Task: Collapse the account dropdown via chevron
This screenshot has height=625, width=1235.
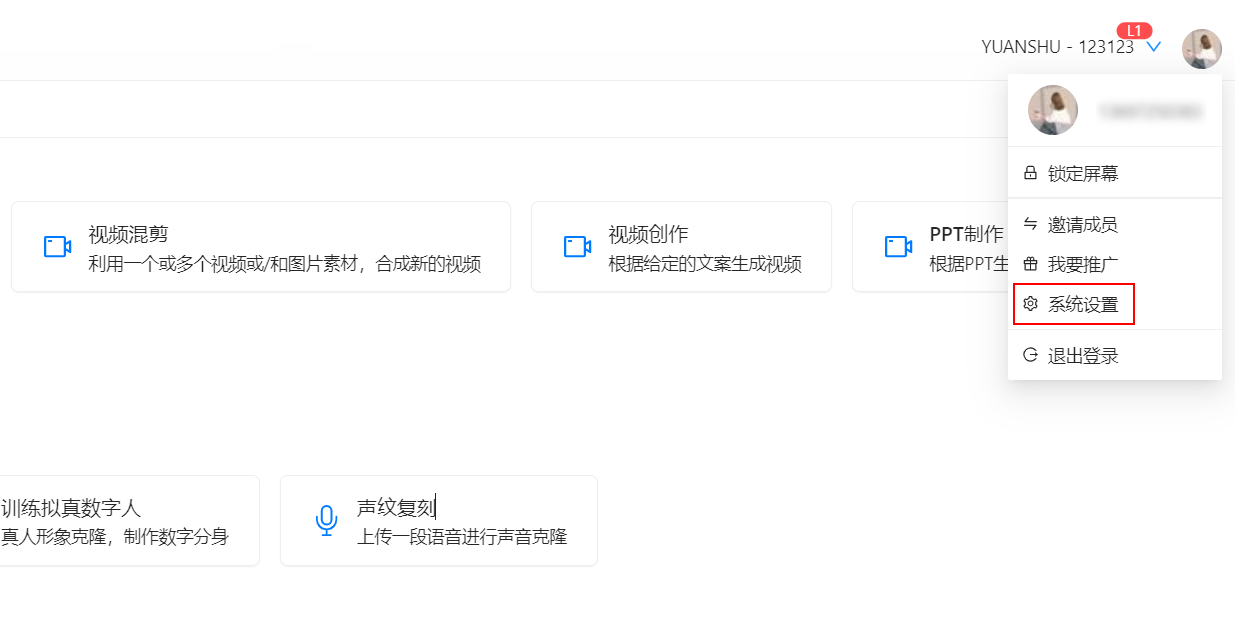Action: [1154, 46]
